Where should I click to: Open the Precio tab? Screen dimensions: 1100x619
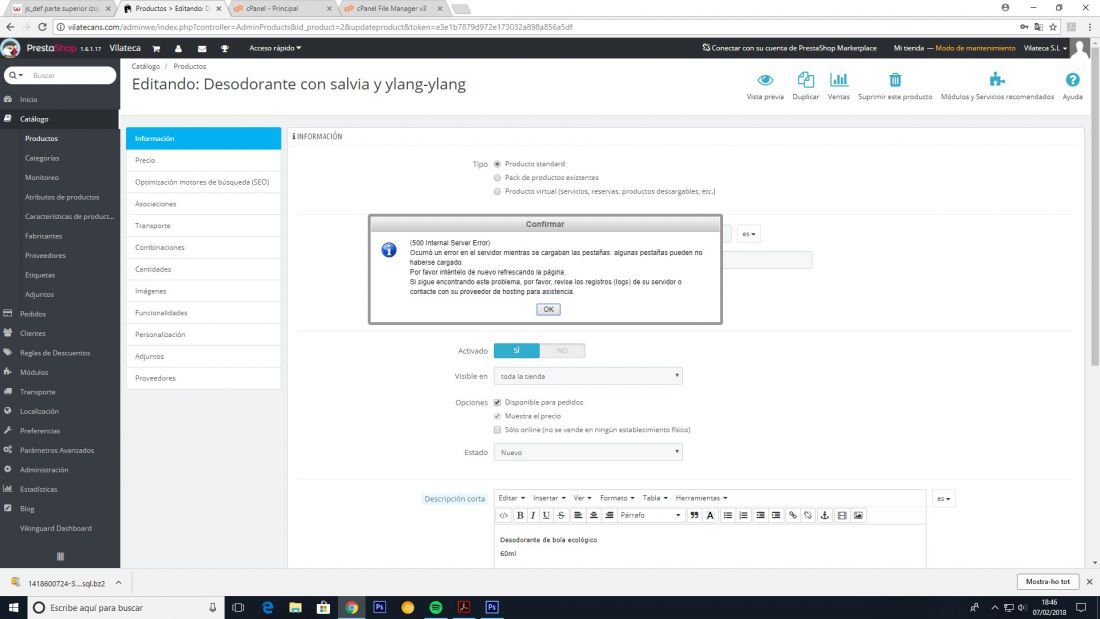pos(203,160)
